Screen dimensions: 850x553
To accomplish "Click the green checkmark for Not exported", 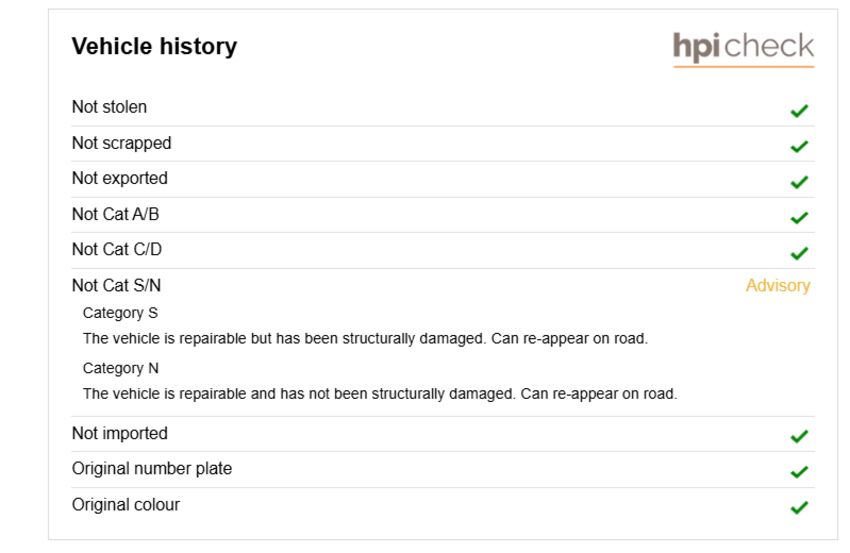I will 799,182.
